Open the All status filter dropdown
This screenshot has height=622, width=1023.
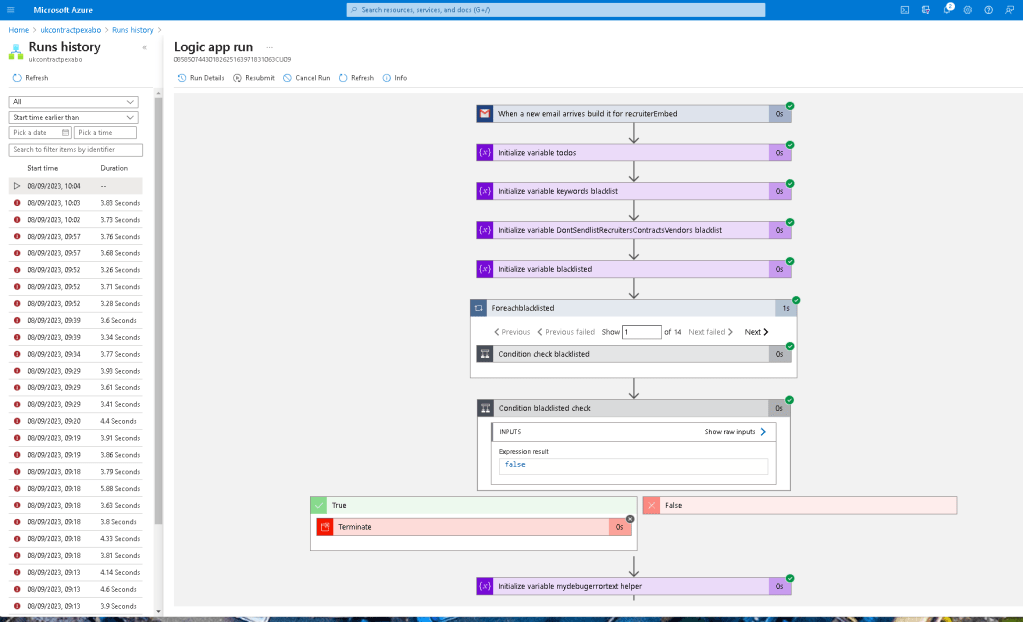click(x=73, y=102)
